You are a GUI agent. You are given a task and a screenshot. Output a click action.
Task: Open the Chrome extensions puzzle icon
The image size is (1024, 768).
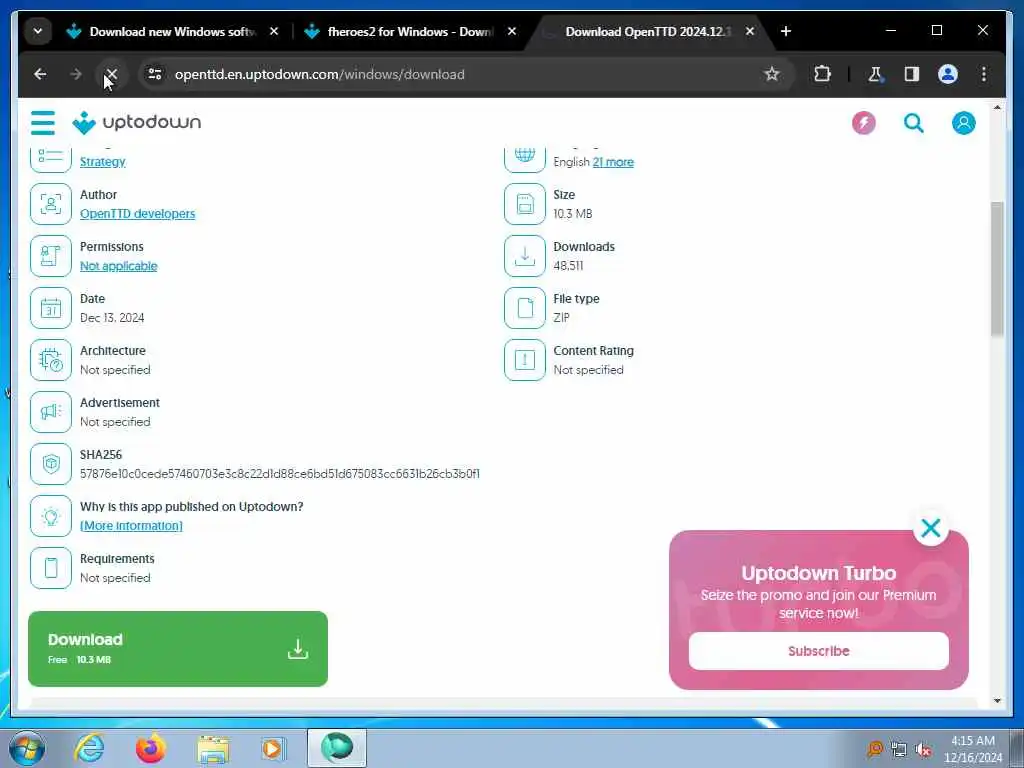[822, 74]
